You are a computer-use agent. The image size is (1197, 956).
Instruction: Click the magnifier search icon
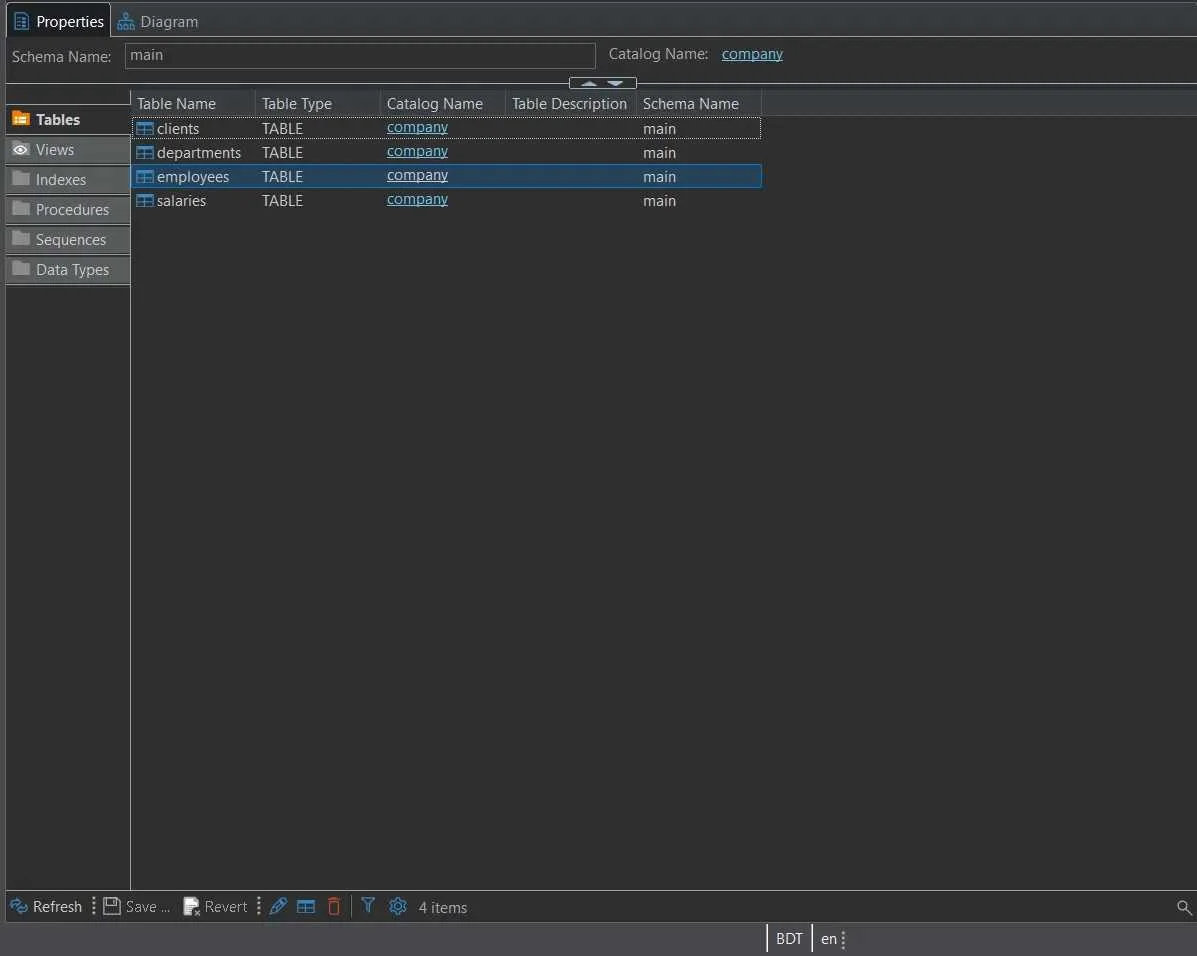(1184, 907)
